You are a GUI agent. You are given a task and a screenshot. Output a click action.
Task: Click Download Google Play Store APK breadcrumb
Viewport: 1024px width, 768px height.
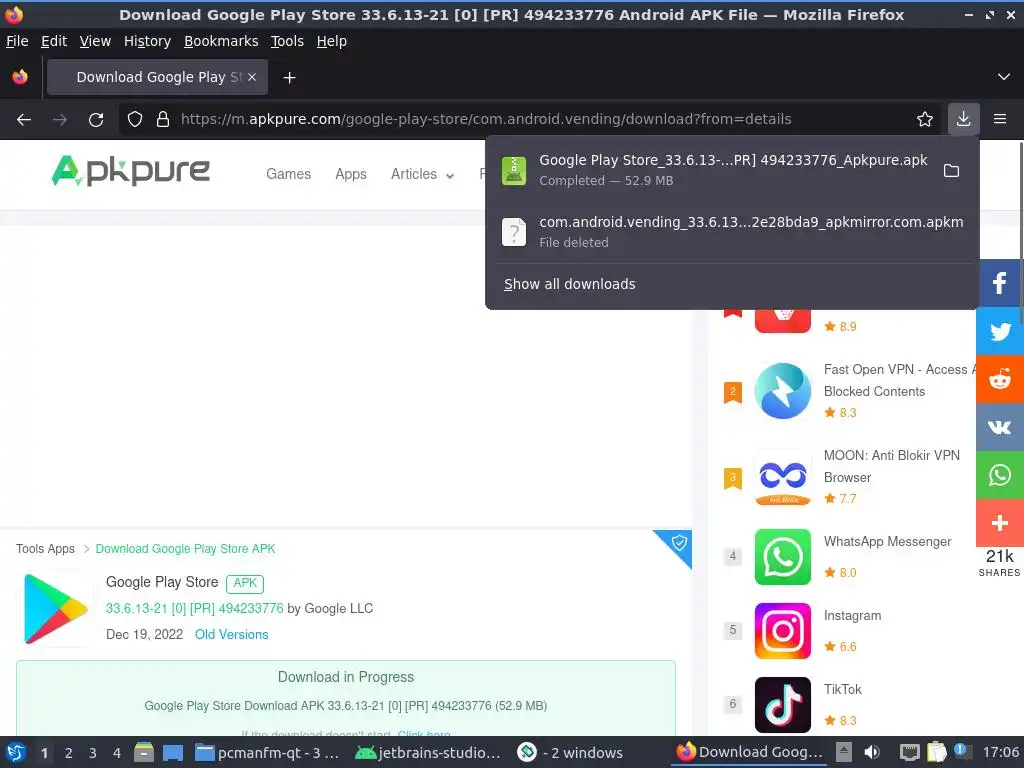tap(185, 549)
